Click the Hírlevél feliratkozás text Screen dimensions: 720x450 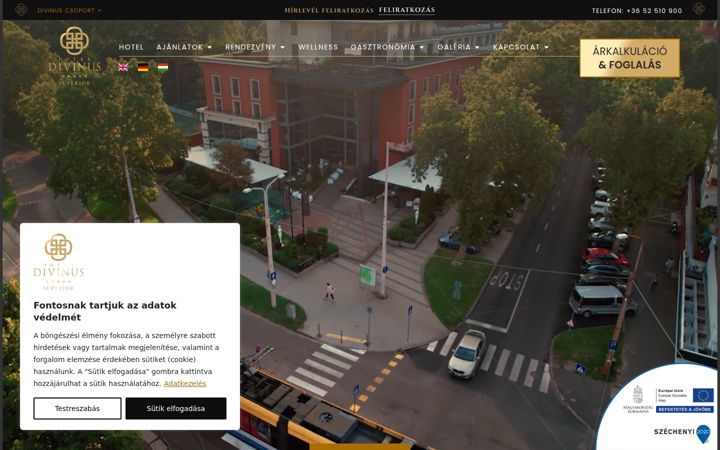[329, 10]
